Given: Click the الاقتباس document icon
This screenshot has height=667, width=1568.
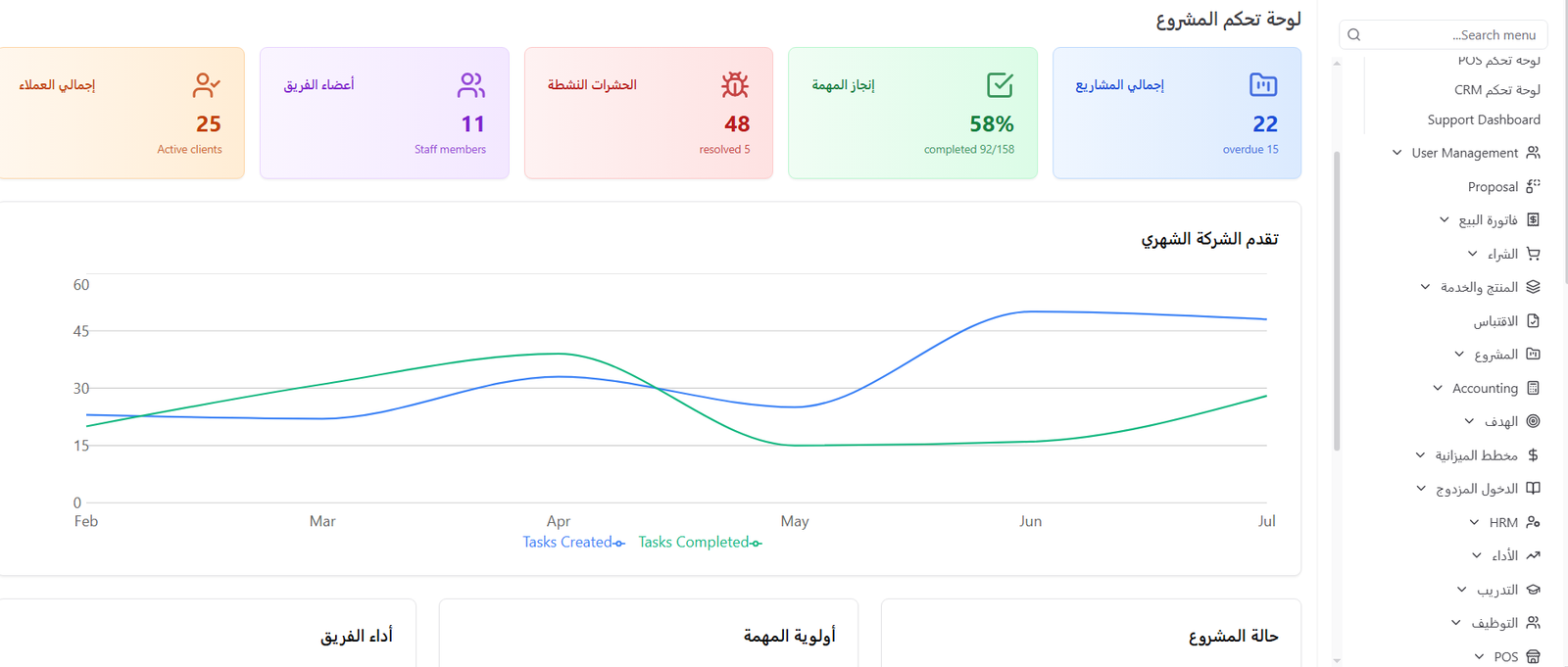Looking at the screenshot, I should [1534, 320].
